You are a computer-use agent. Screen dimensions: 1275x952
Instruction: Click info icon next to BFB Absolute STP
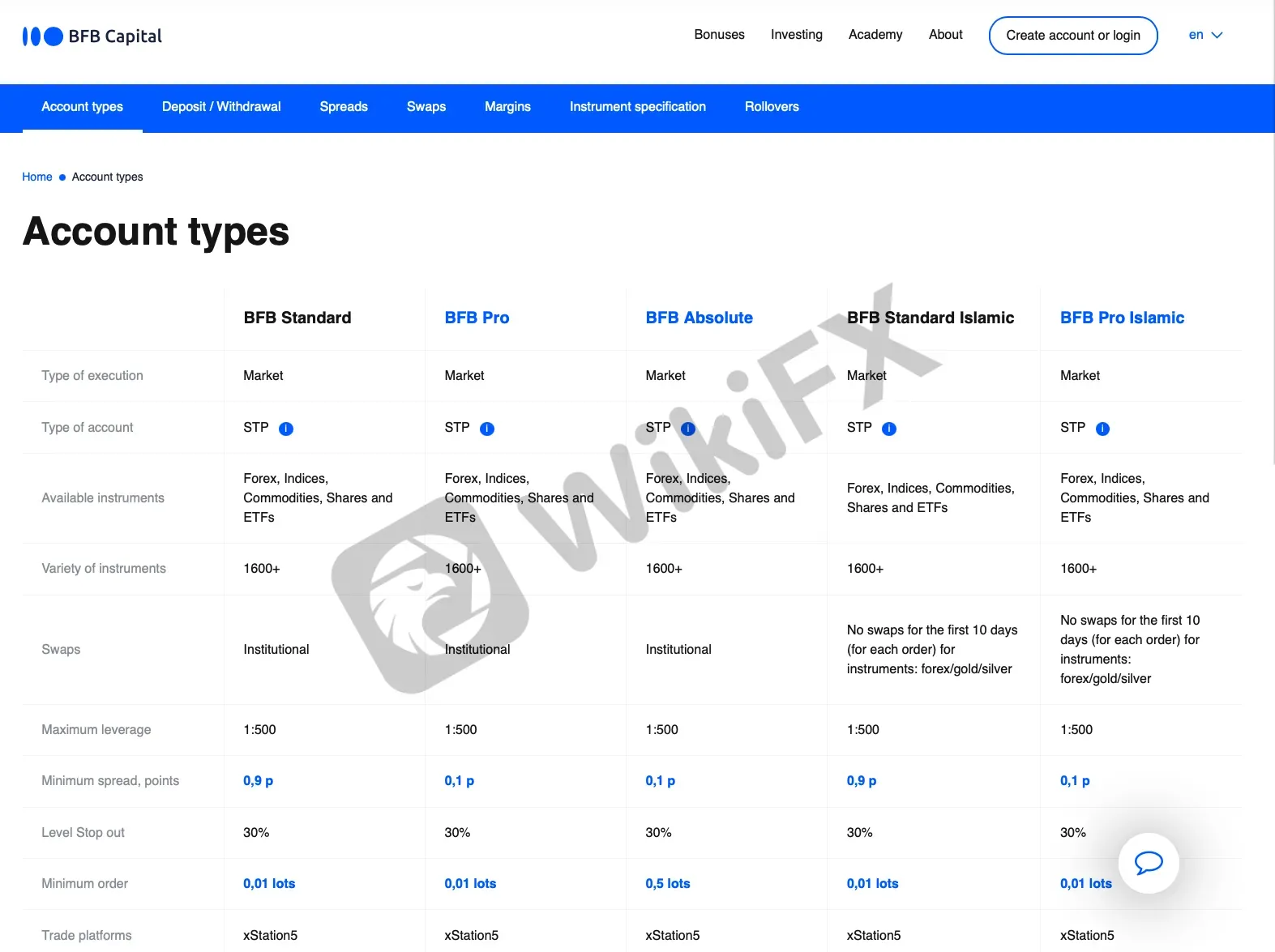coord(688,429)
